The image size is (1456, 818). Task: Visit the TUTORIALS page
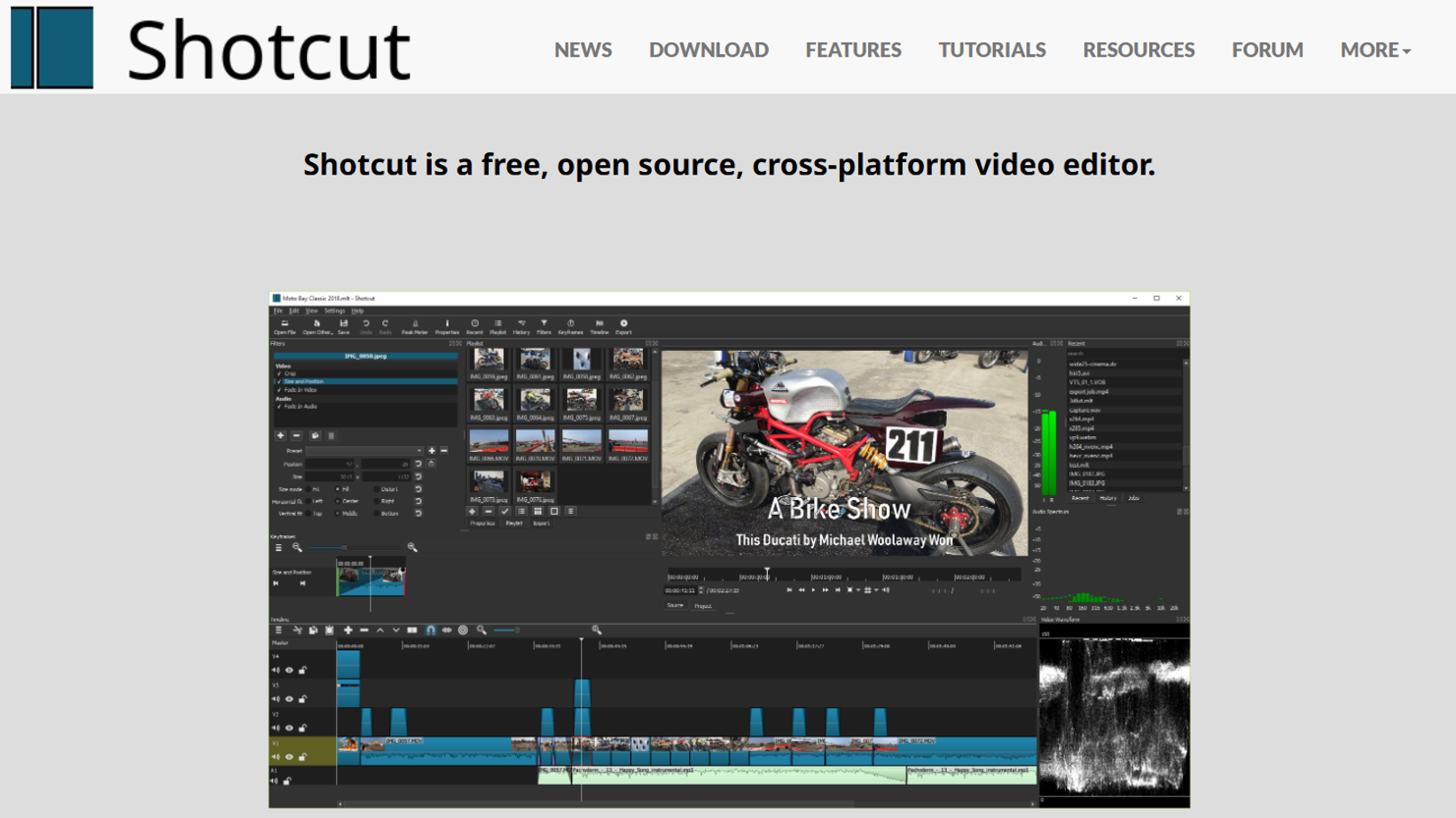[991, 50]
